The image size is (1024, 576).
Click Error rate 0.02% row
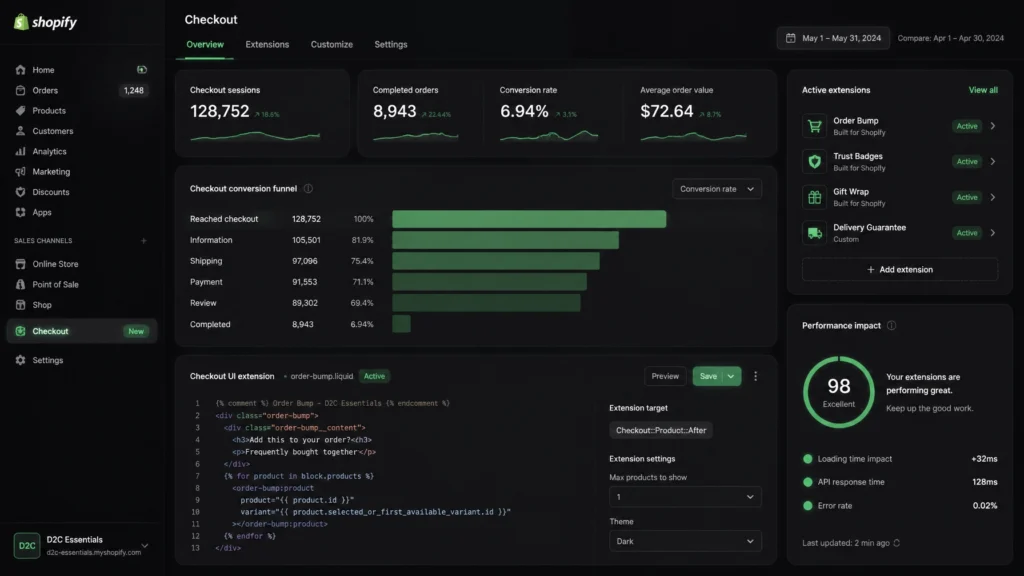click(900, 505)
